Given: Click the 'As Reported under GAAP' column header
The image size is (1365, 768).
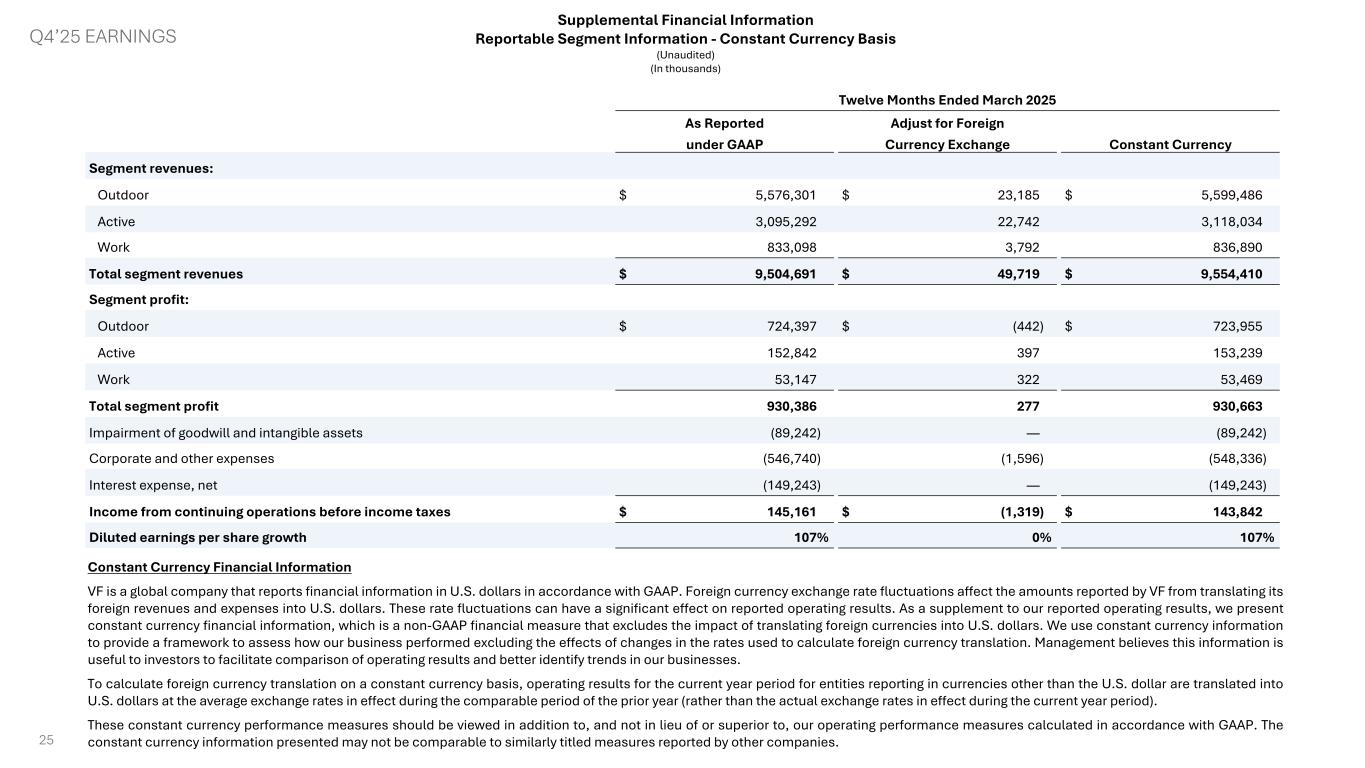Looking at the screenshot, I should click(723, 134).
